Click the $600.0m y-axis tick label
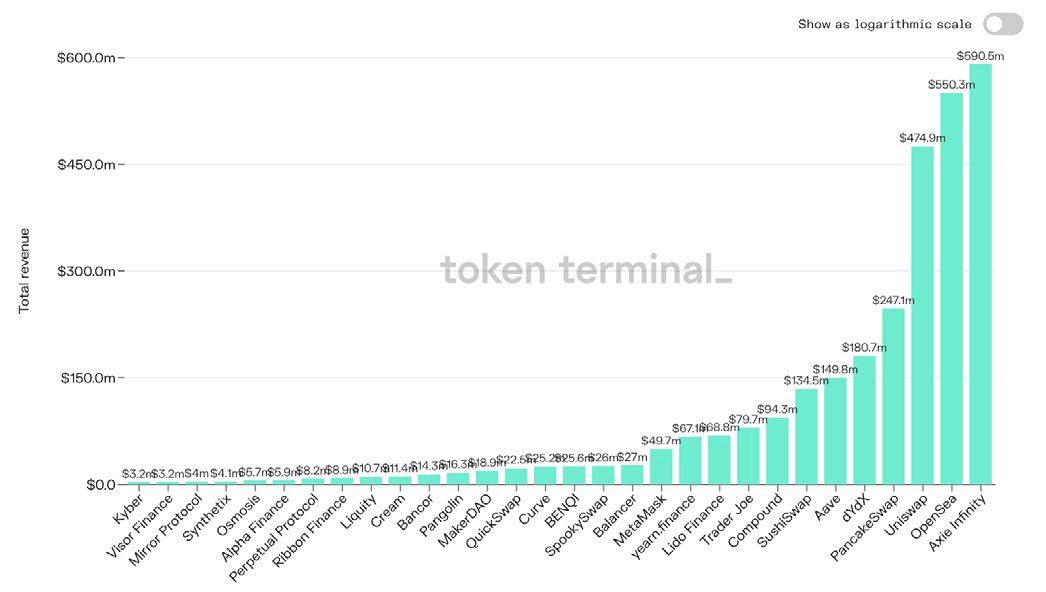 86,58
